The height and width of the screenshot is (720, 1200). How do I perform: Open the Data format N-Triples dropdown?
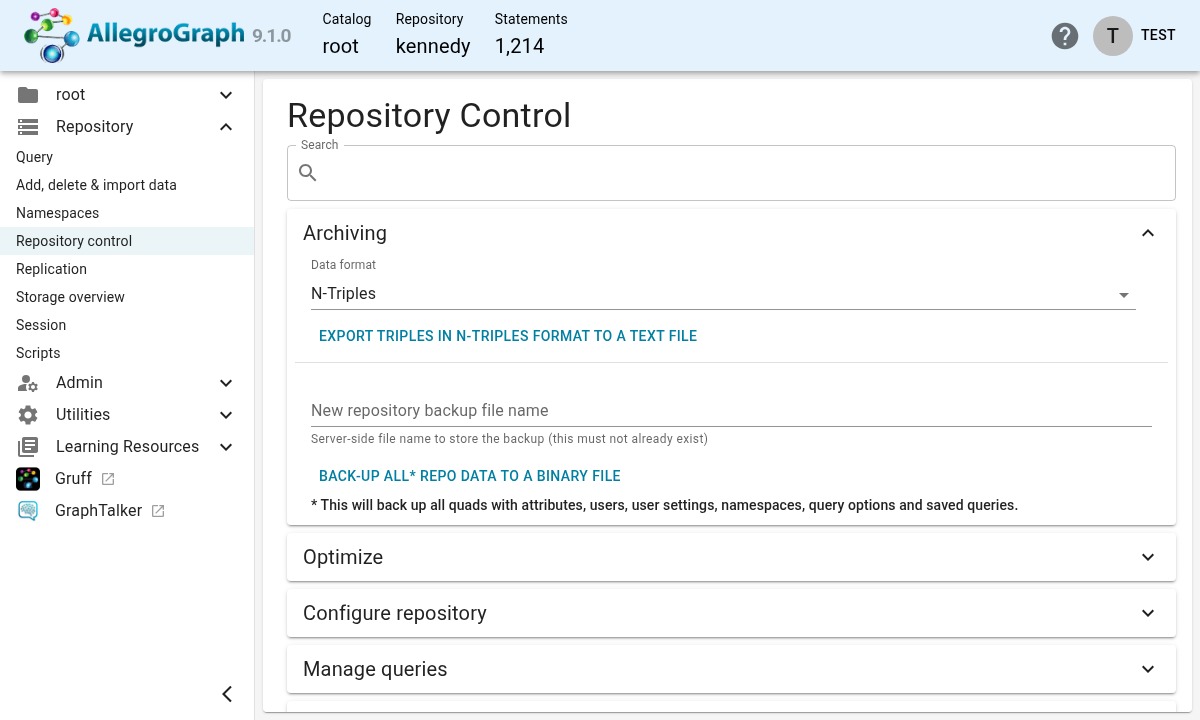[723, 294]
